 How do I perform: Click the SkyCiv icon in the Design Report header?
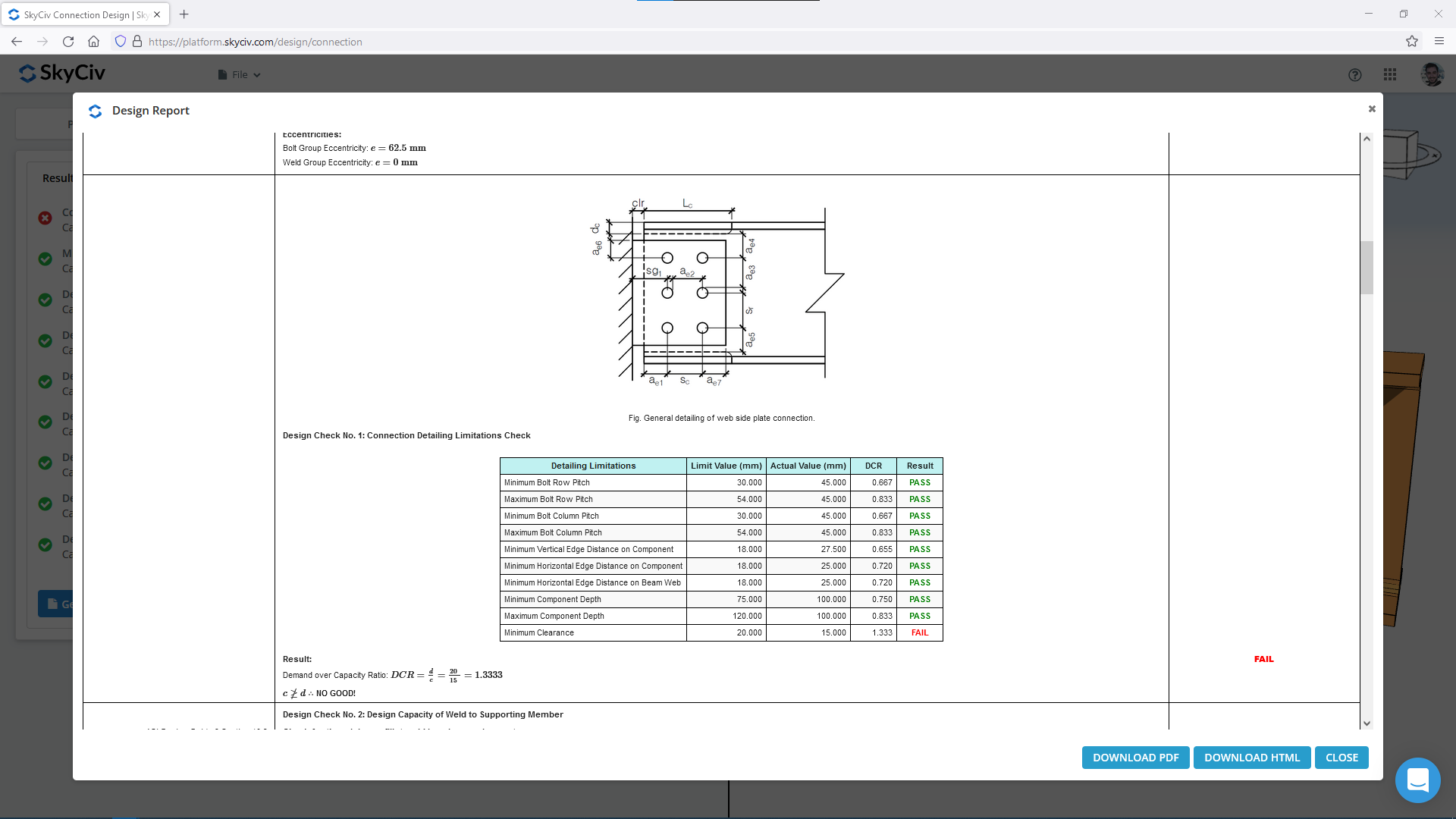[x=96, y=111]
